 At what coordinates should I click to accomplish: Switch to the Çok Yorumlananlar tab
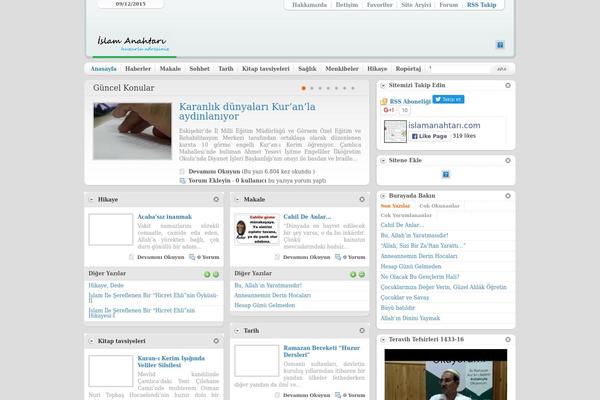[406, 216]
